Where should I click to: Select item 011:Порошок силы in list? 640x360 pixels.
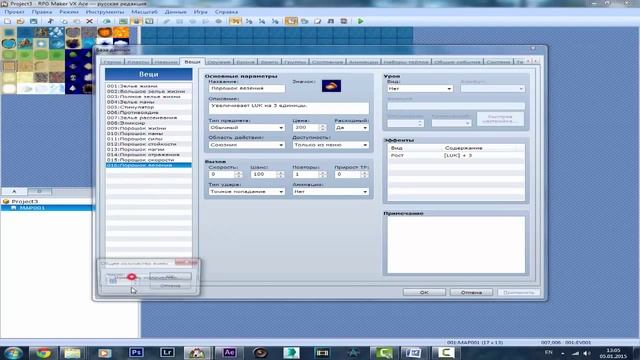click(149, 139)
